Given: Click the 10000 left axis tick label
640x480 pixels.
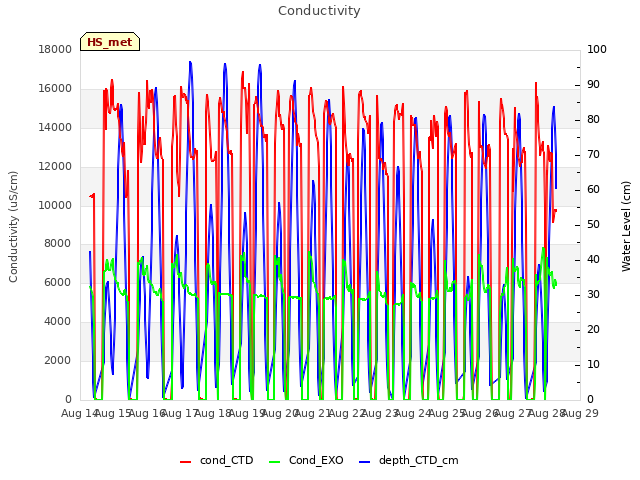Looking at the screenshot, I should coord(55,205).
